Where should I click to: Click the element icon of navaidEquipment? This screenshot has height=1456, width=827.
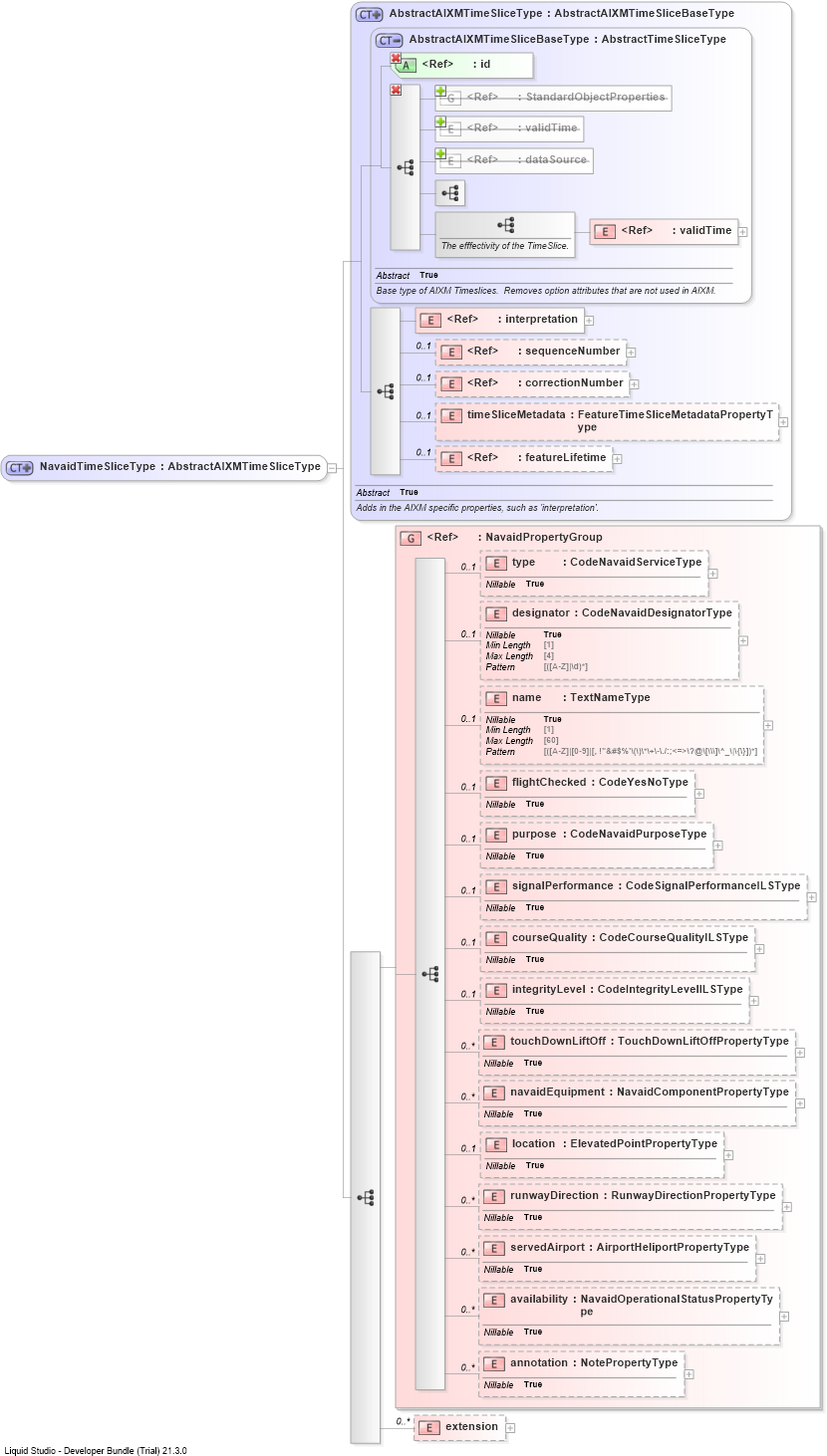494,1092
